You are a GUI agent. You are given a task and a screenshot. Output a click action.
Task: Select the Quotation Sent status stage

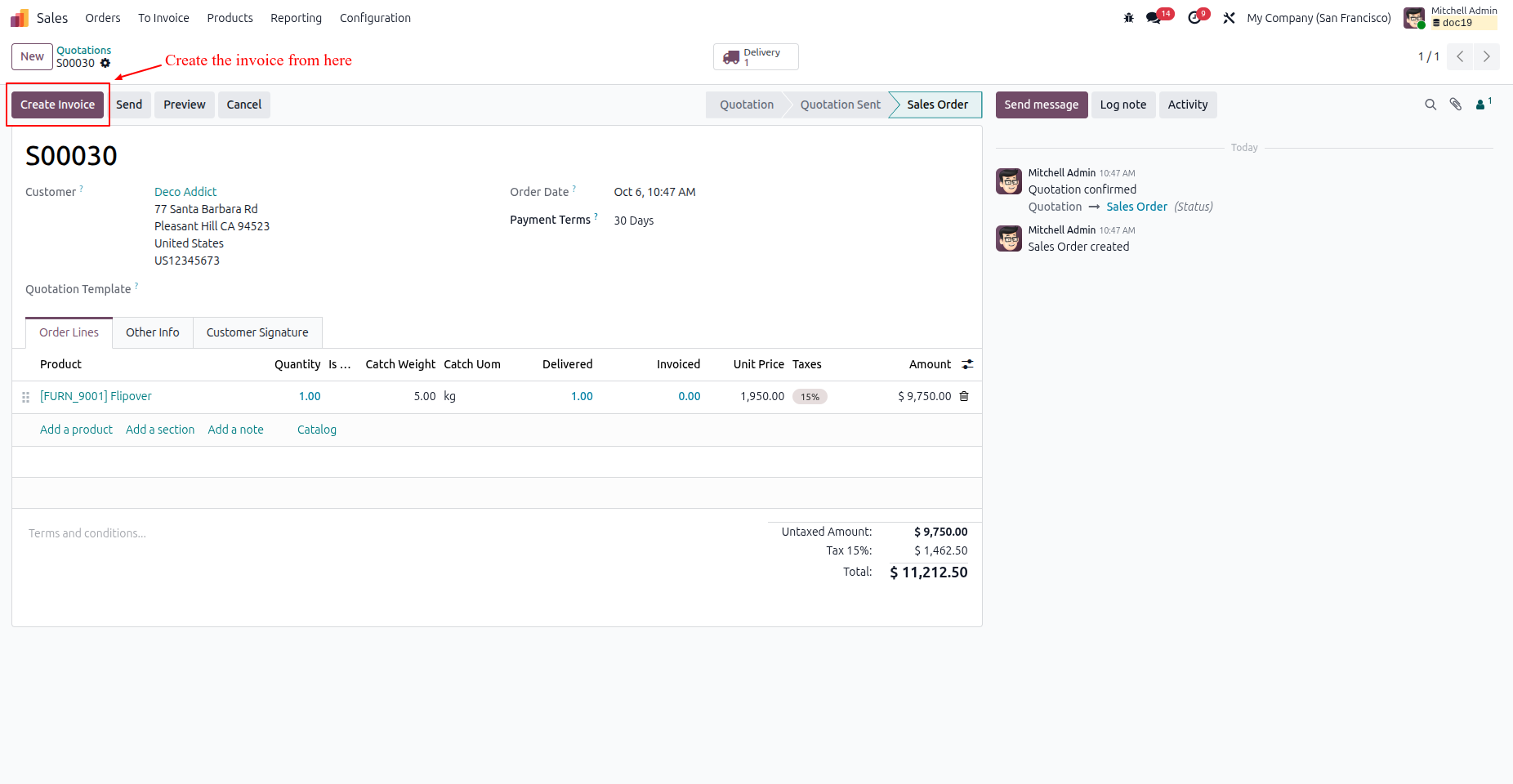(x=840, y=105)
